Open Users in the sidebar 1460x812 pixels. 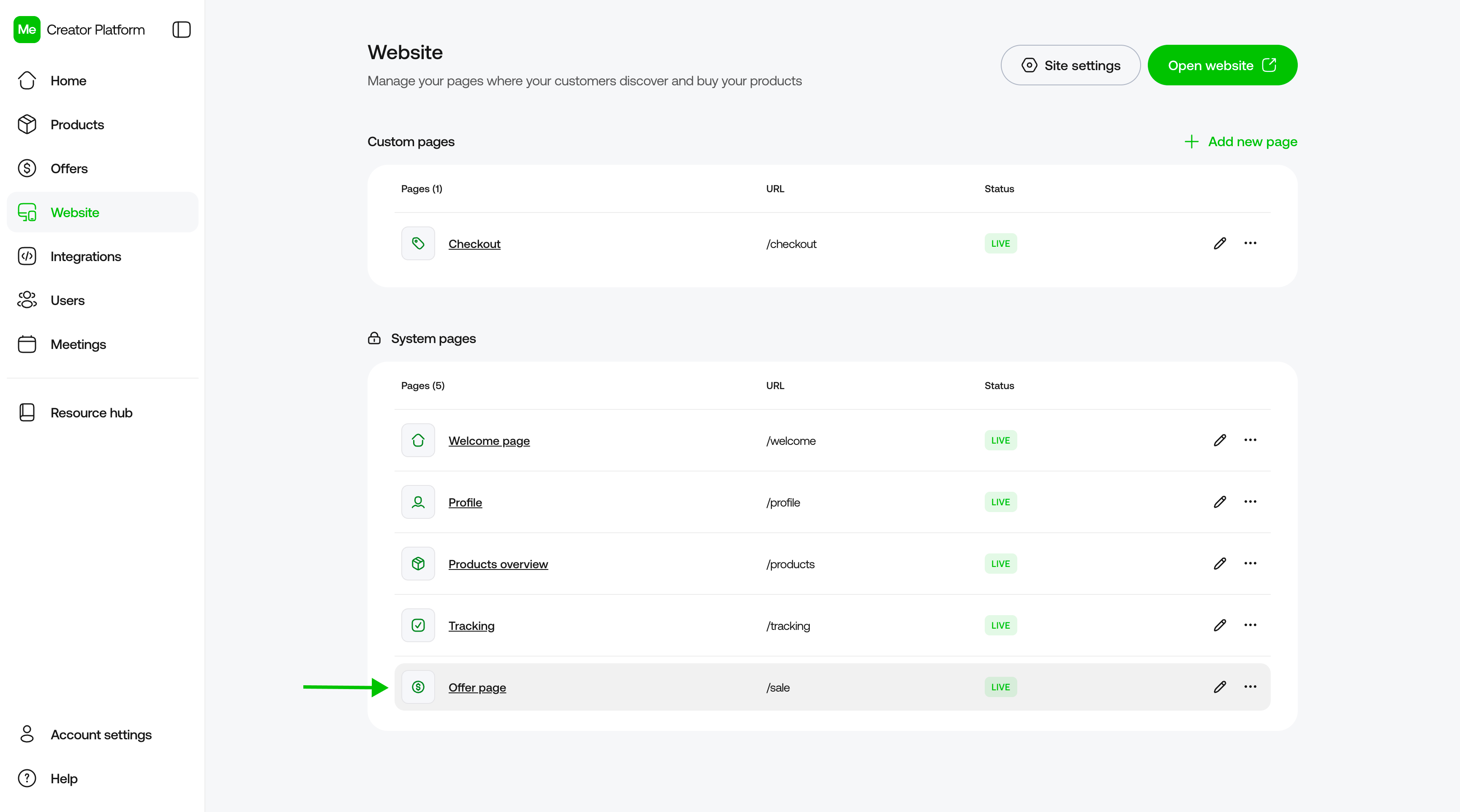(x=103, y=300)
